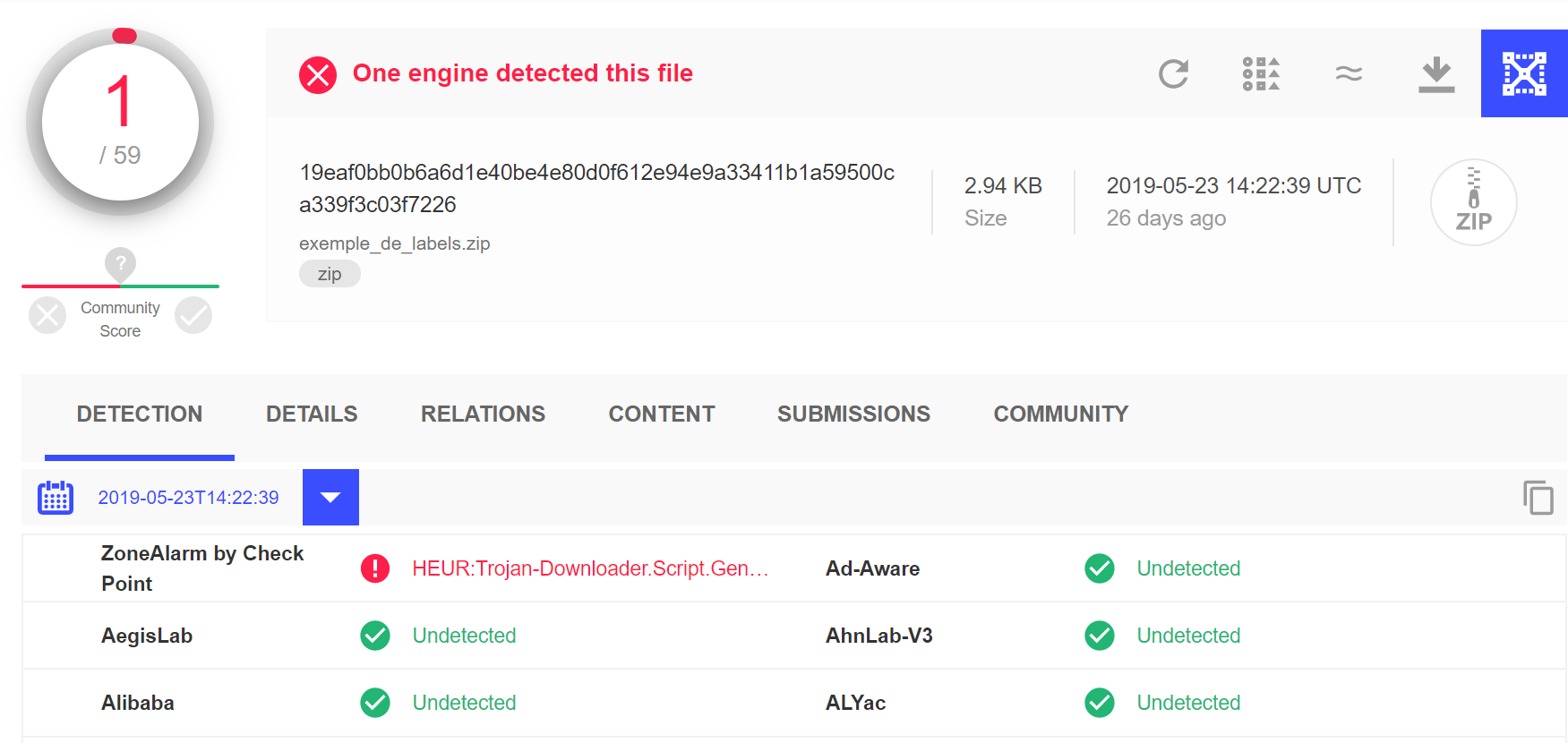Switch to the DETAILS tab
Image resolution: width=1568 pixels, height=743 pixels.
click(311, 414)
